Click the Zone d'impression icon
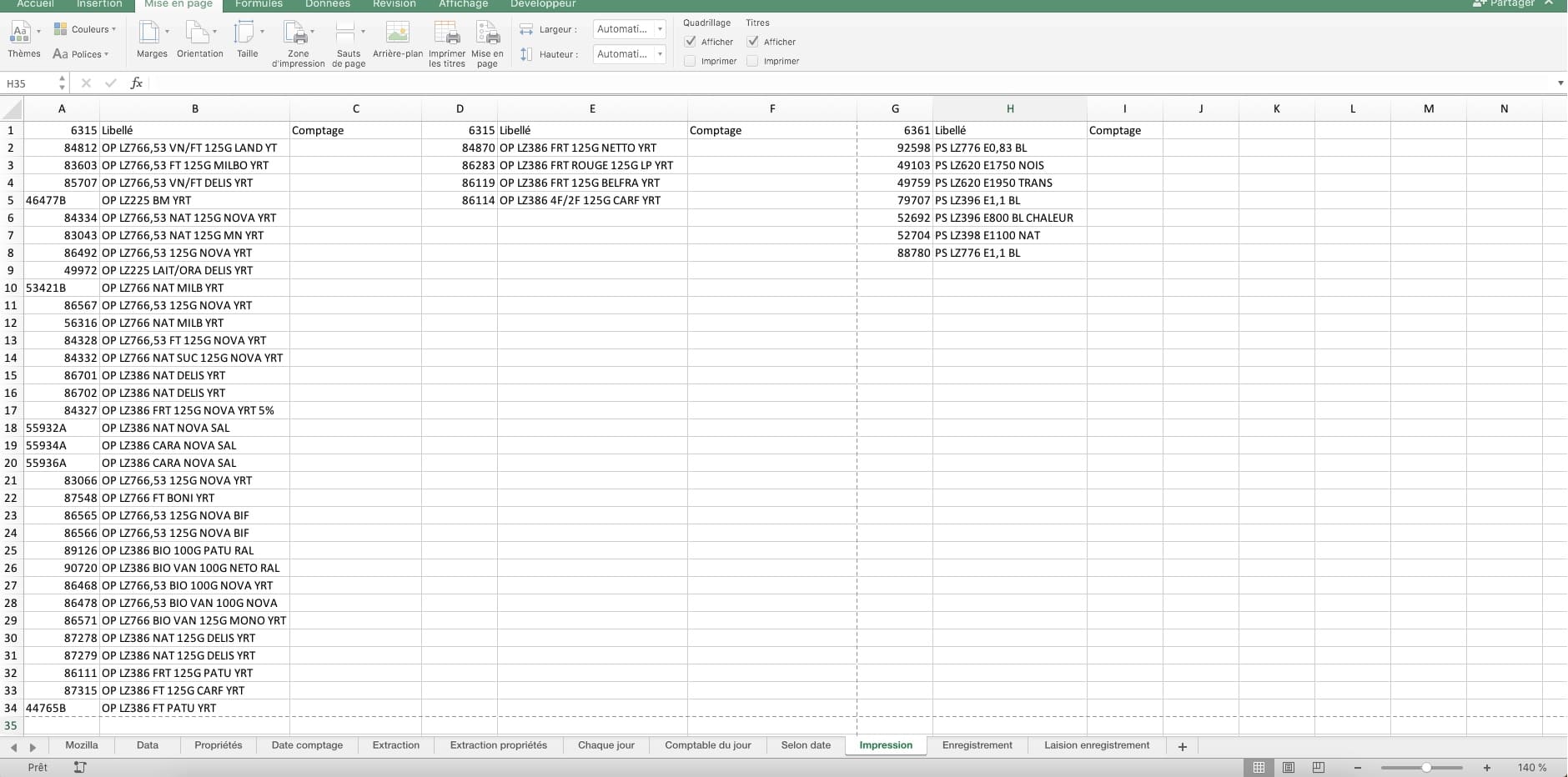1568x777 pixels. click(x=297, y=33)
